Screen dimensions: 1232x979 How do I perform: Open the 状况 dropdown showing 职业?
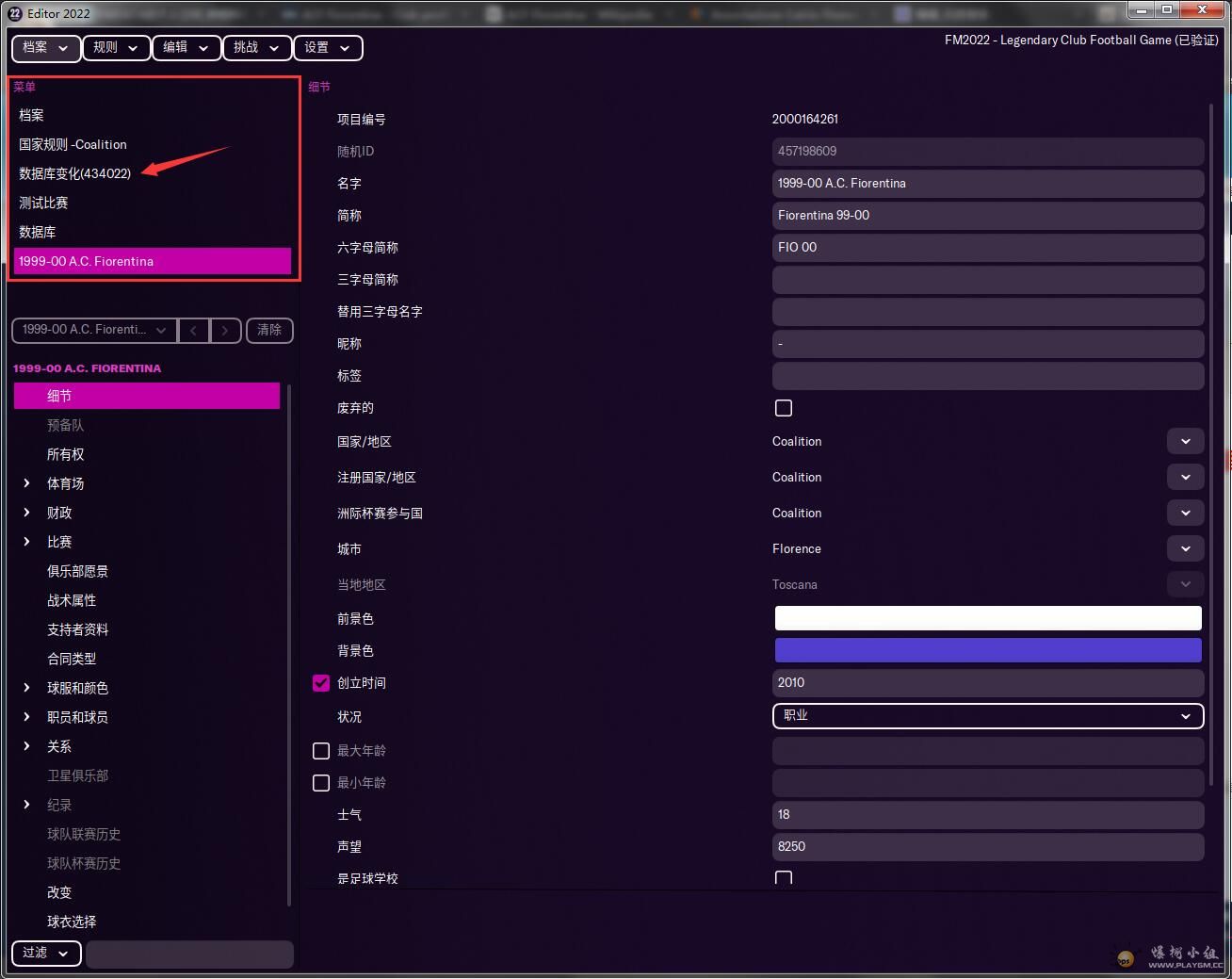pos(987,716)
